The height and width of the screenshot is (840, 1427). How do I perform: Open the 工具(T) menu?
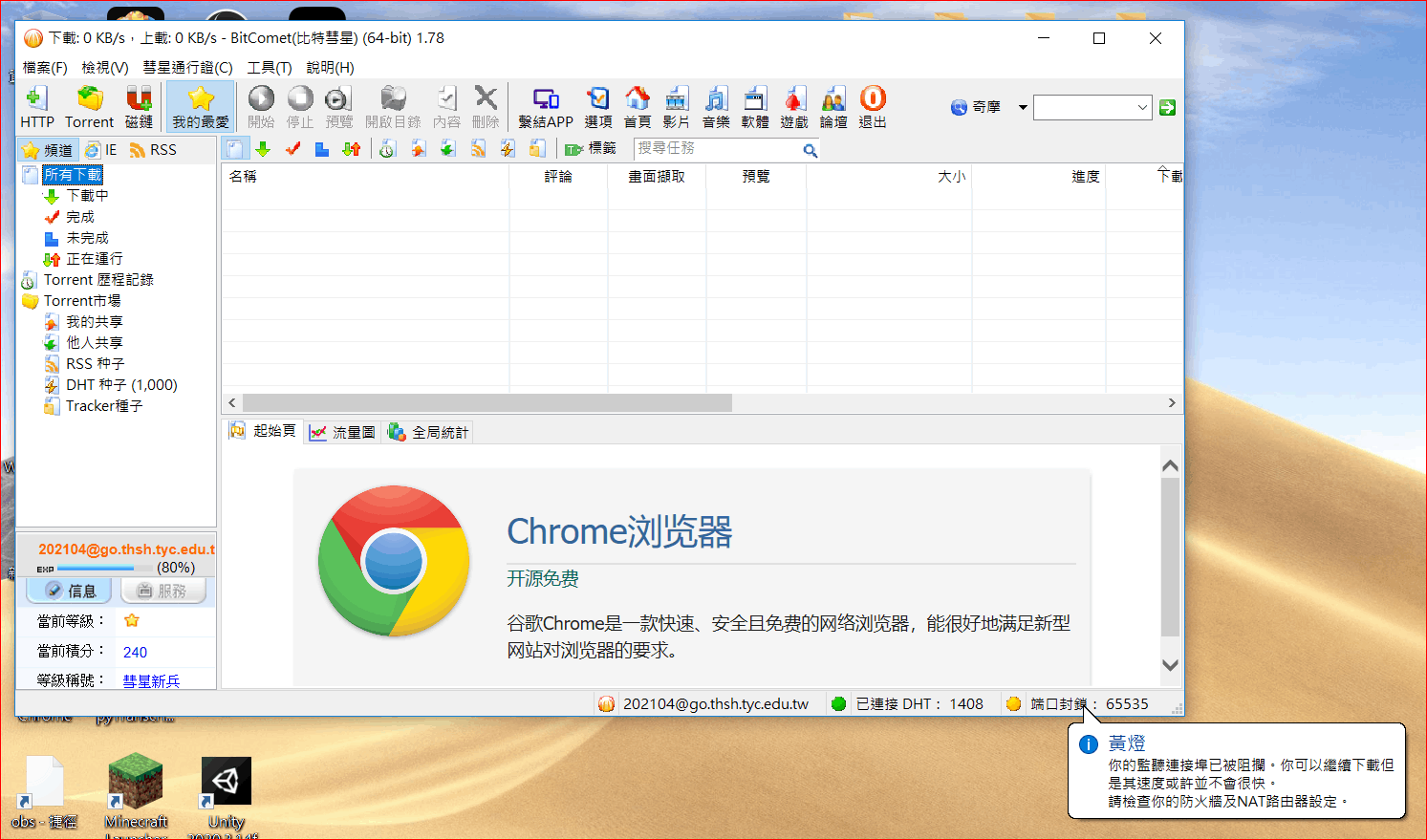(x=270, y=68)
